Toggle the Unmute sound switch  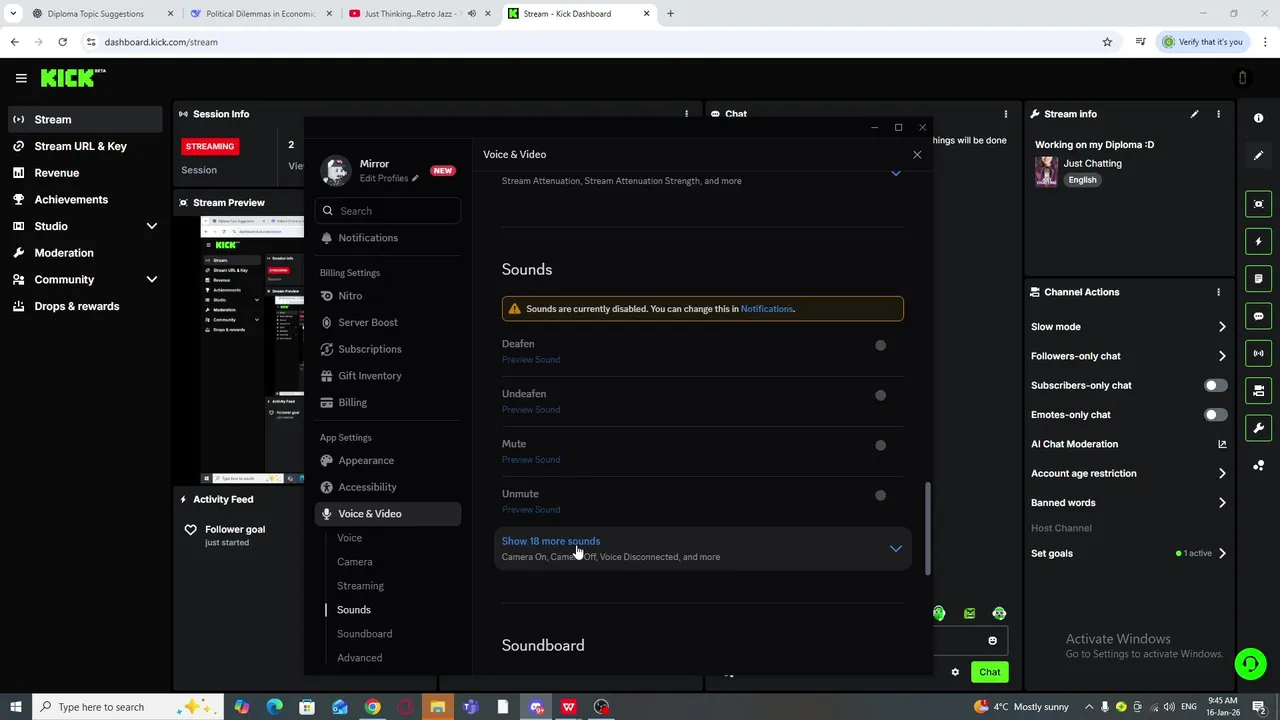pyautogui.click(x=880, y=495)
